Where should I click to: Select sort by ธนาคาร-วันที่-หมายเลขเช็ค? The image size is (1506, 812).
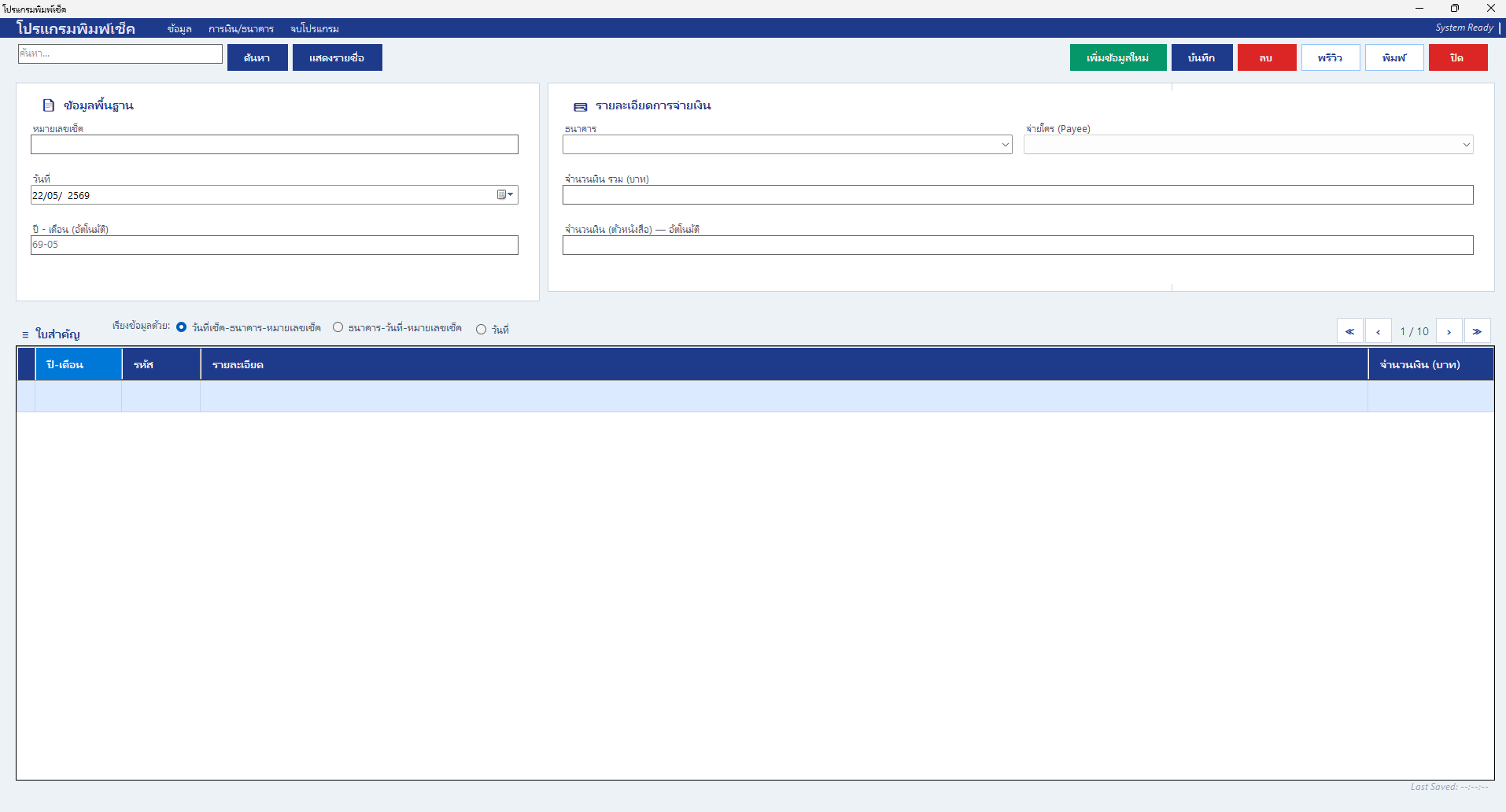click(338, 327)
